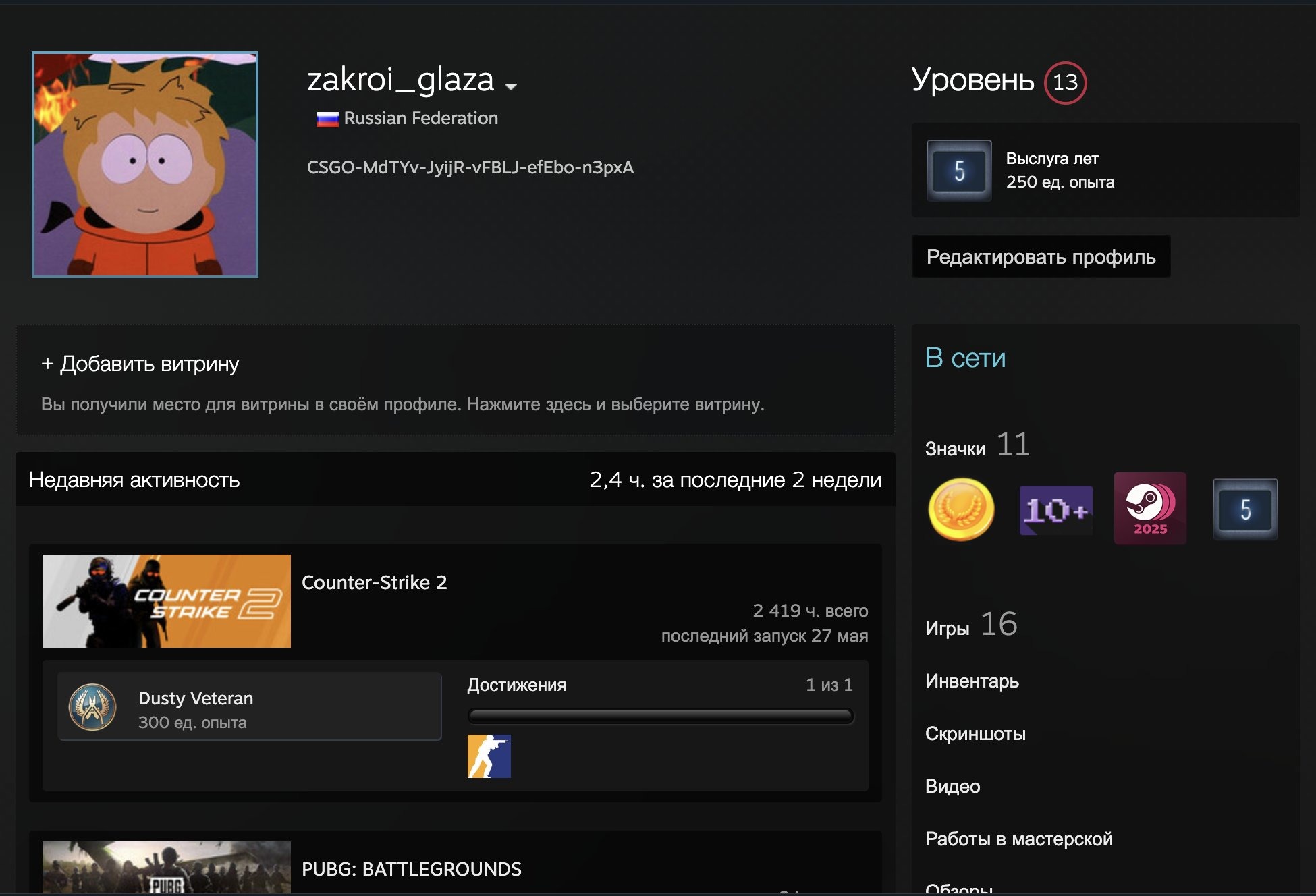Click the PUBG: BATTLEGROUNDS title
1316x896 pixels.
[412, 869]
